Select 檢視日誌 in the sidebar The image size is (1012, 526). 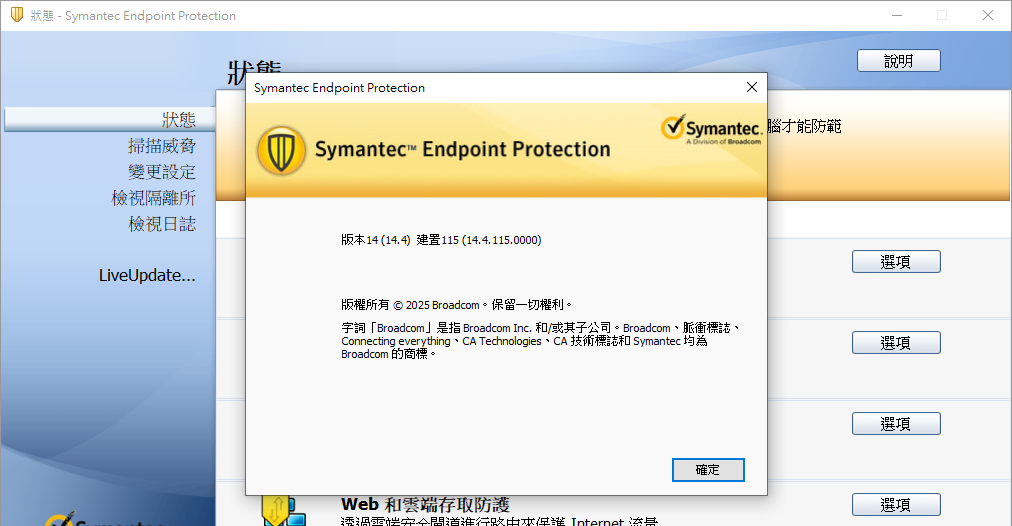point(162,224)
